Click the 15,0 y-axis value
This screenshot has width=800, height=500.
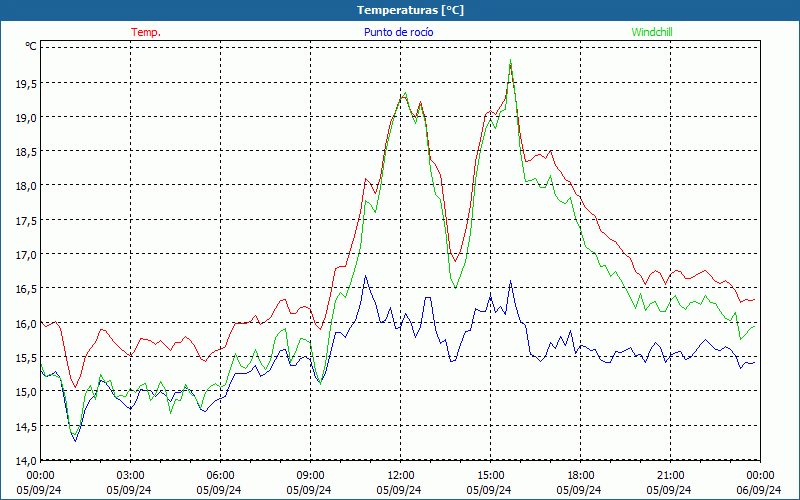[27, 392]
